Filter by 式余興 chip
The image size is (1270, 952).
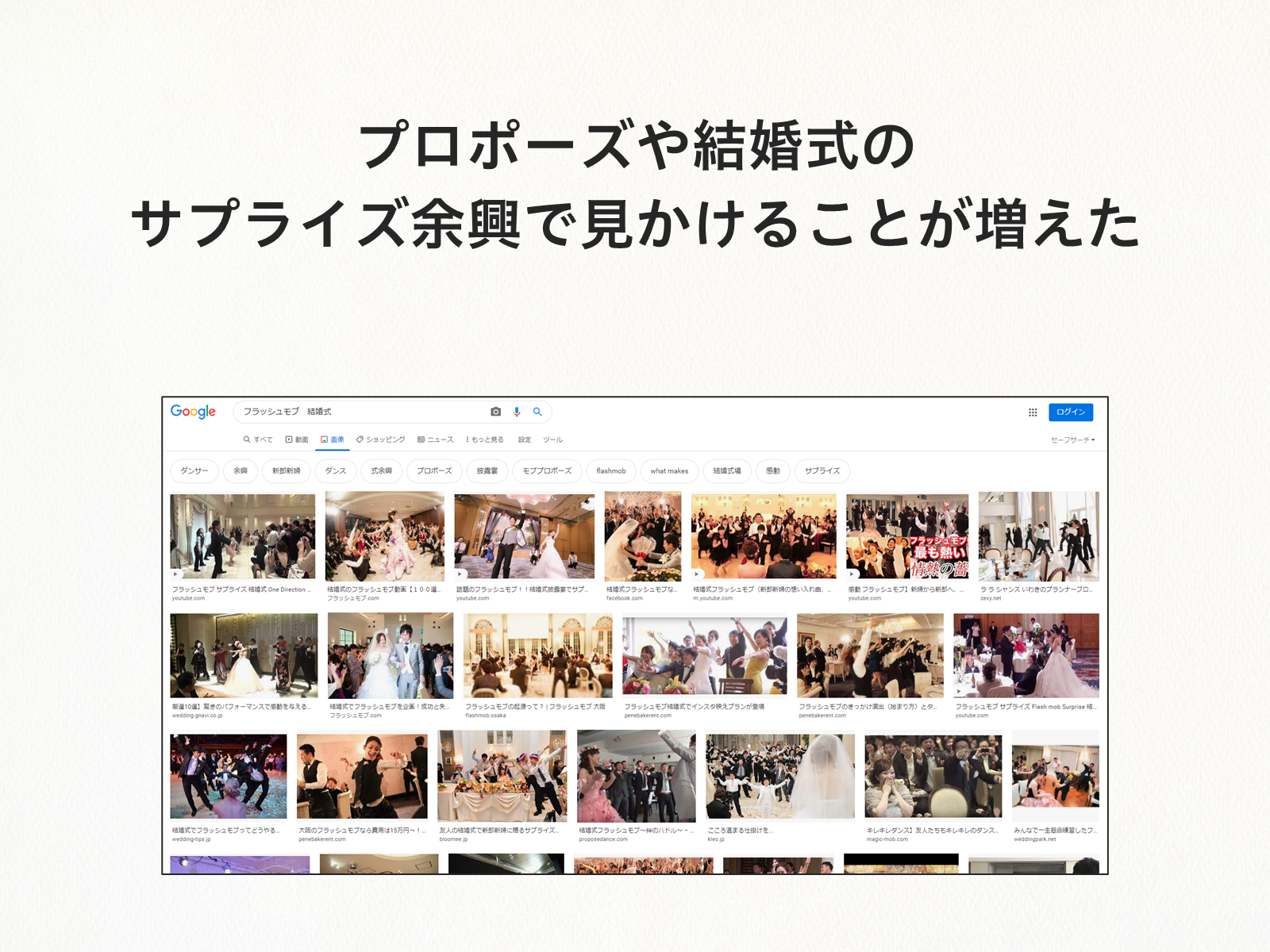[382, 471]
